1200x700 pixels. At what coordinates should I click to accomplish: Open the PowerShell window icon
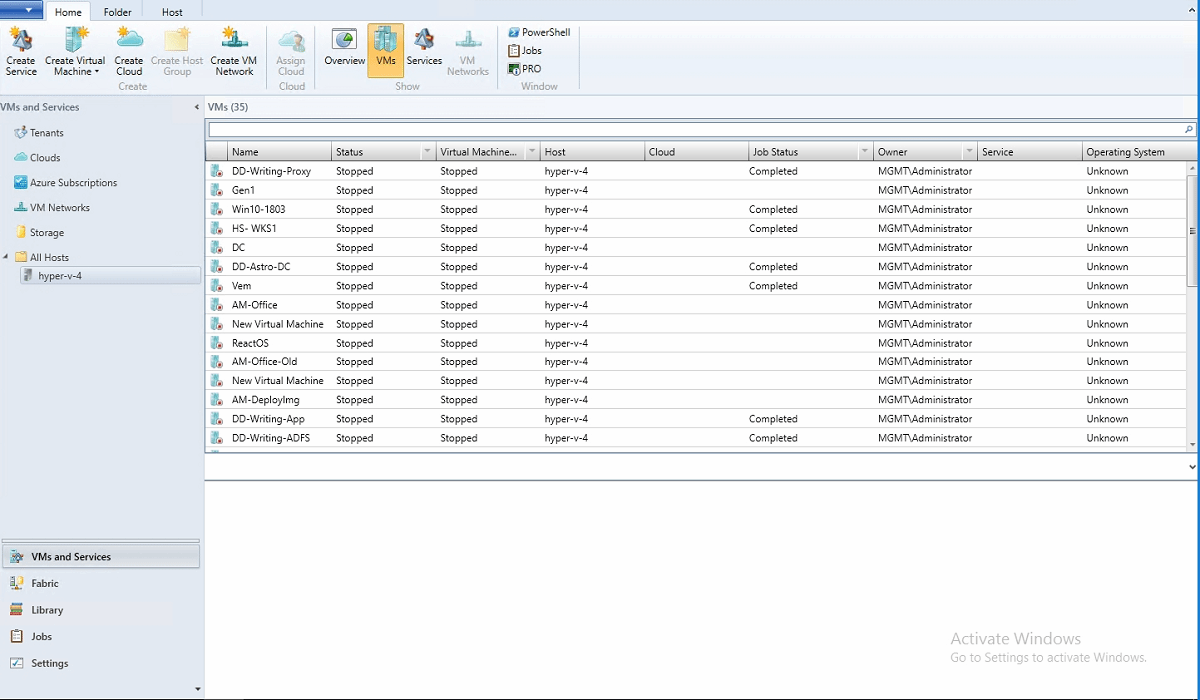coord(538,31)
